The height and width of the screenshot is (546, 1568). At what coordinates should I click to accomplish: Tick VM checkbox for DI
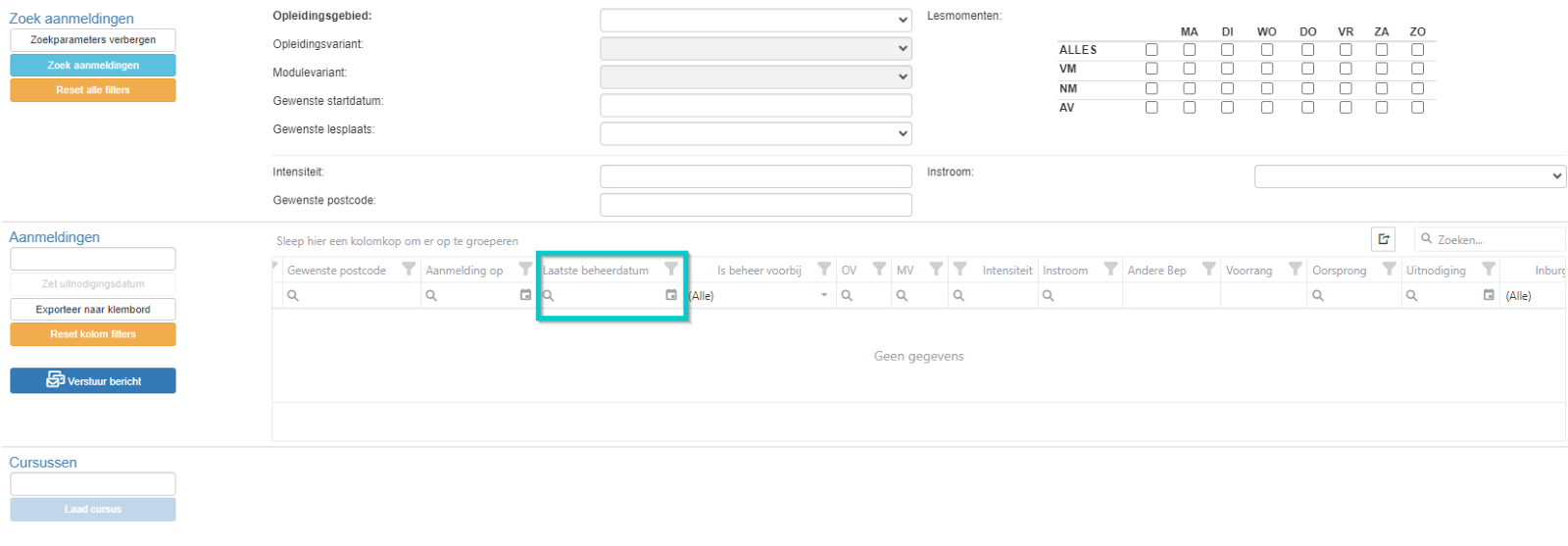(x=1227, y=69)
